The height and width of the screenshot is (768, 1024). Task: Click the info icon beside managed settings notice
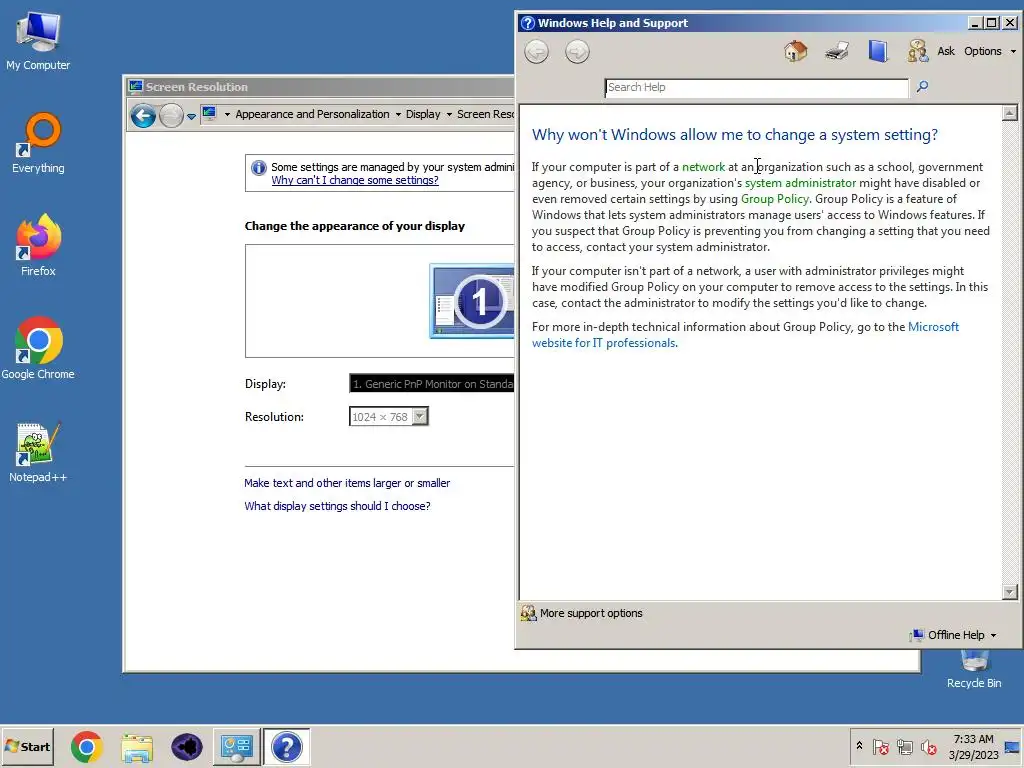click(x=259, y=168)
